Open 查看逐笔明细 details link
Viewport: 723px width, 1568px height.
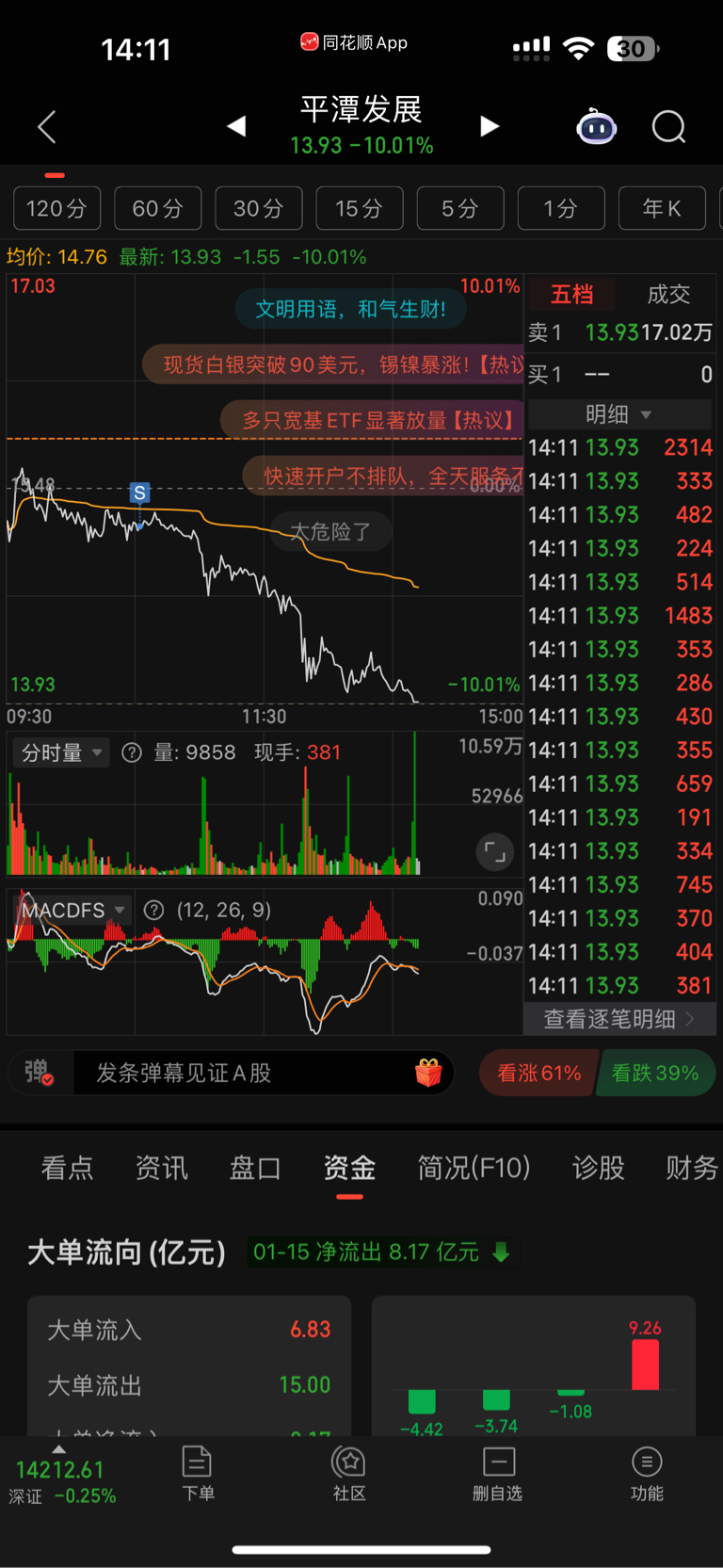click(619, 1019)
